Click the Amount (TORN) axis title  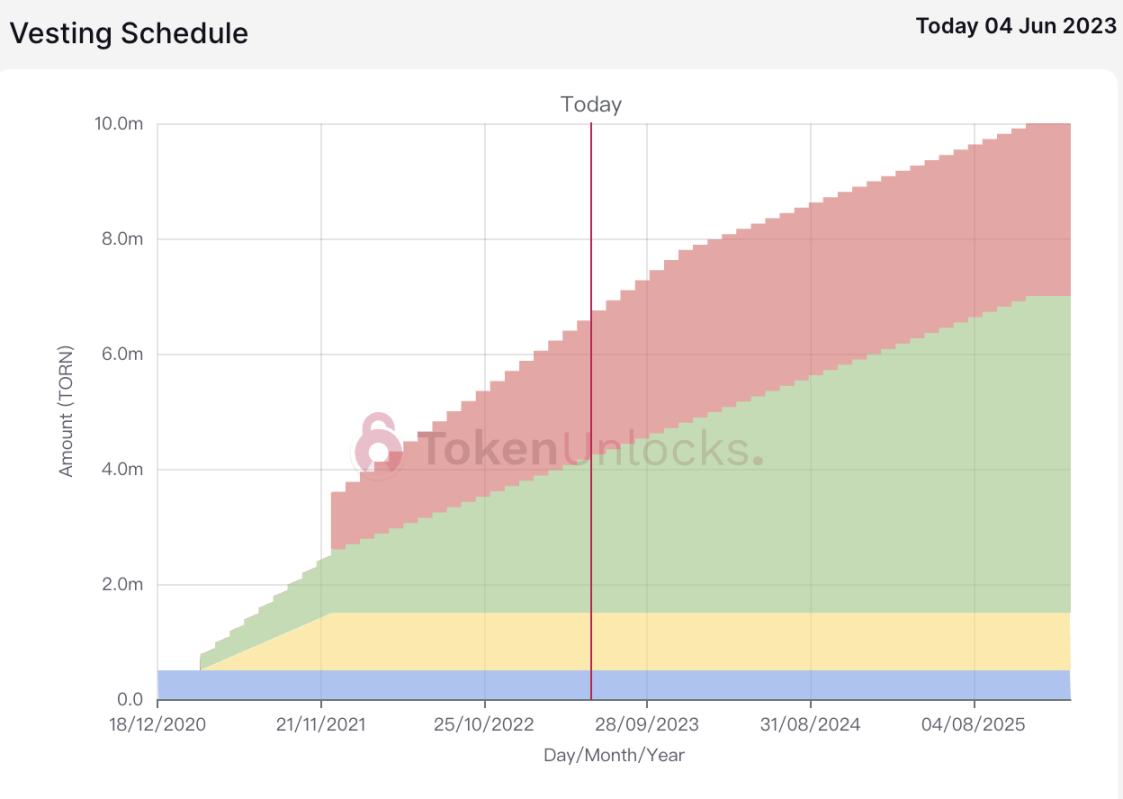[66, 411]
